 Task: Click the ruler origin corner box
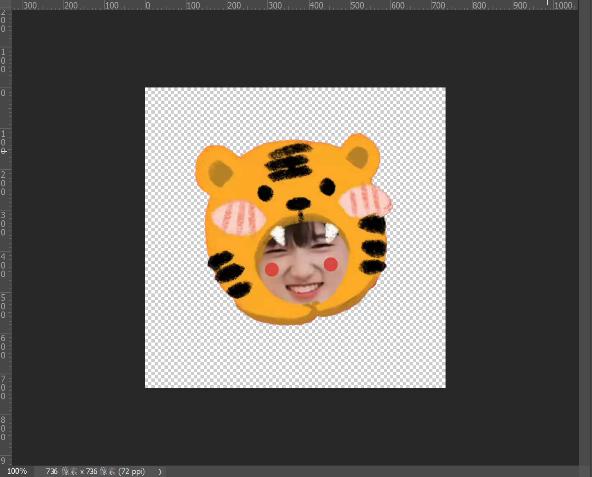(x=6, y=5)
